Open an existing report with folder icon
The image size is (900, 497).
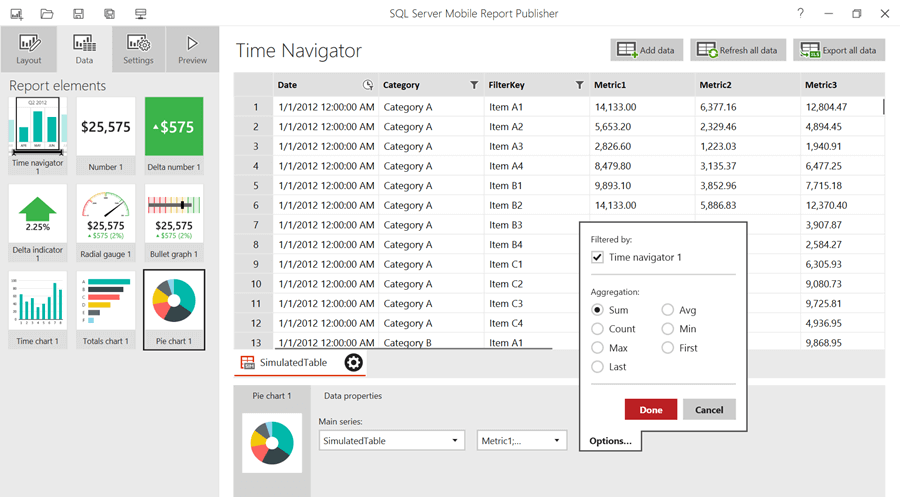[x=47, y=14]
